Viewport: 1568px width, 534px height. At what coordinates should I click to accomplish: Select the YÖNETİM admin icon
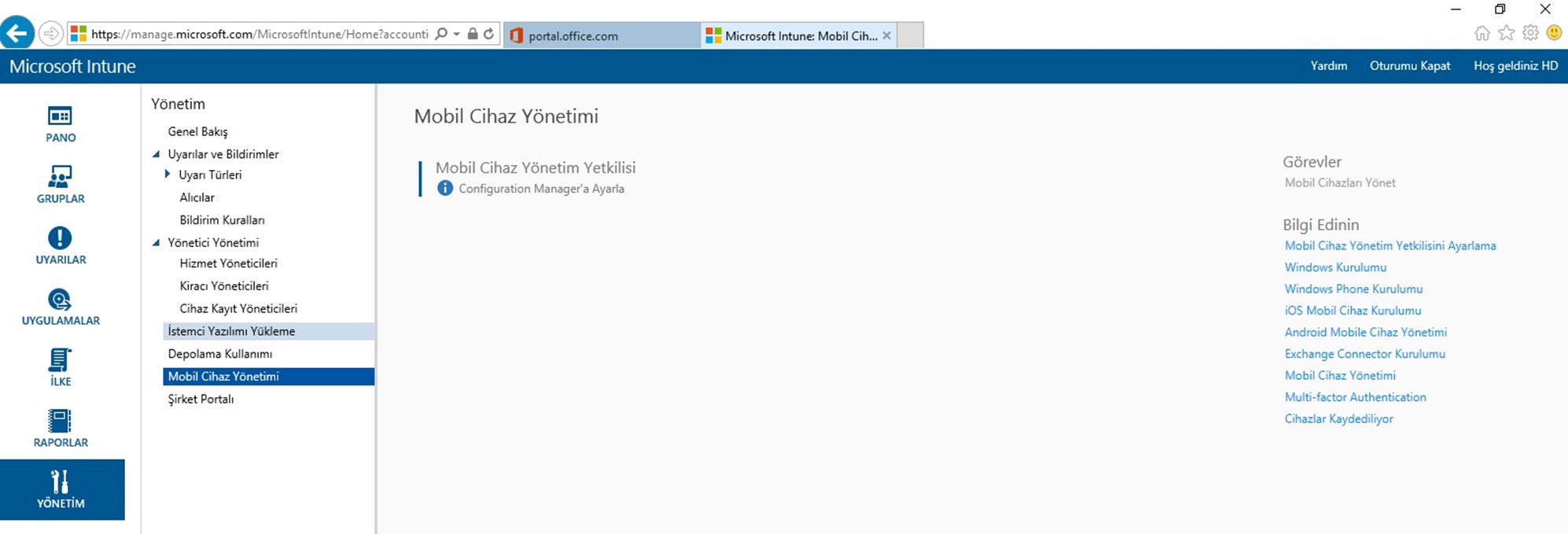click(x=61, y=489)
